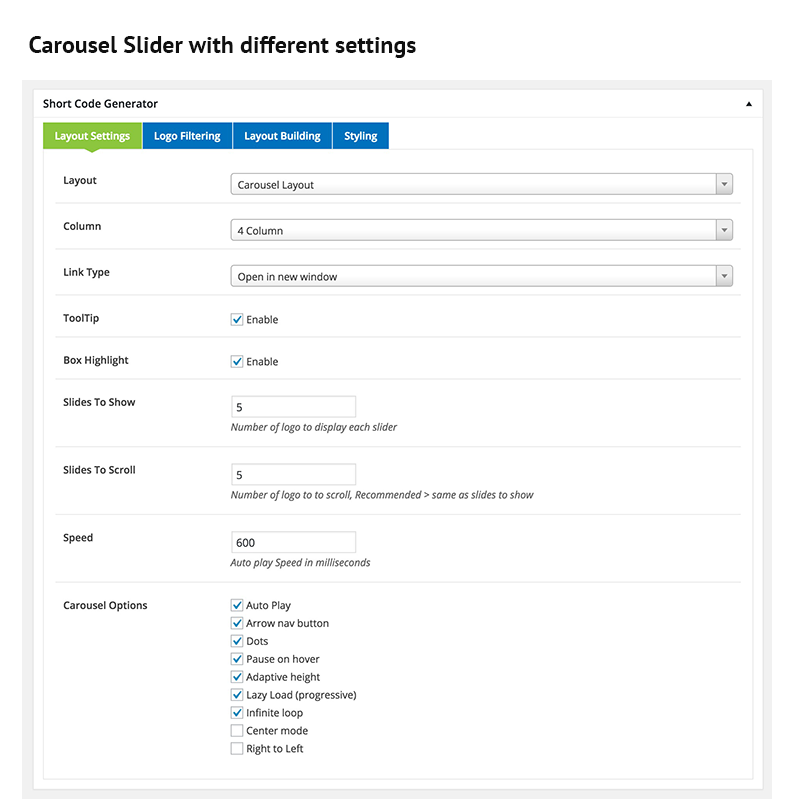Switch to the Logo Filtering tab
Screen dimensions: 800x811
coord(187,136)
